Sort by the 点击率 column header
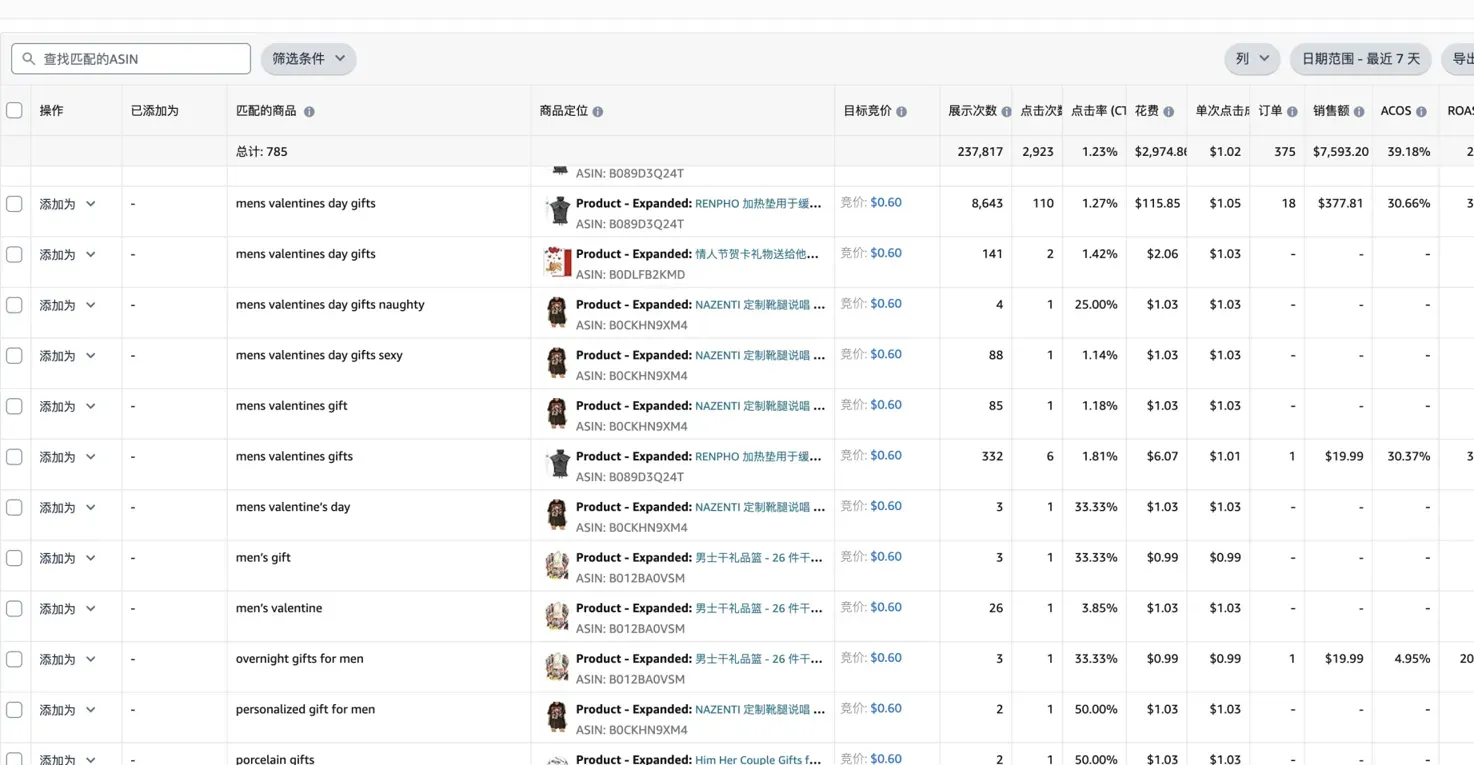Viewport: 1474px width, 766px height. tap(1098, 111)
